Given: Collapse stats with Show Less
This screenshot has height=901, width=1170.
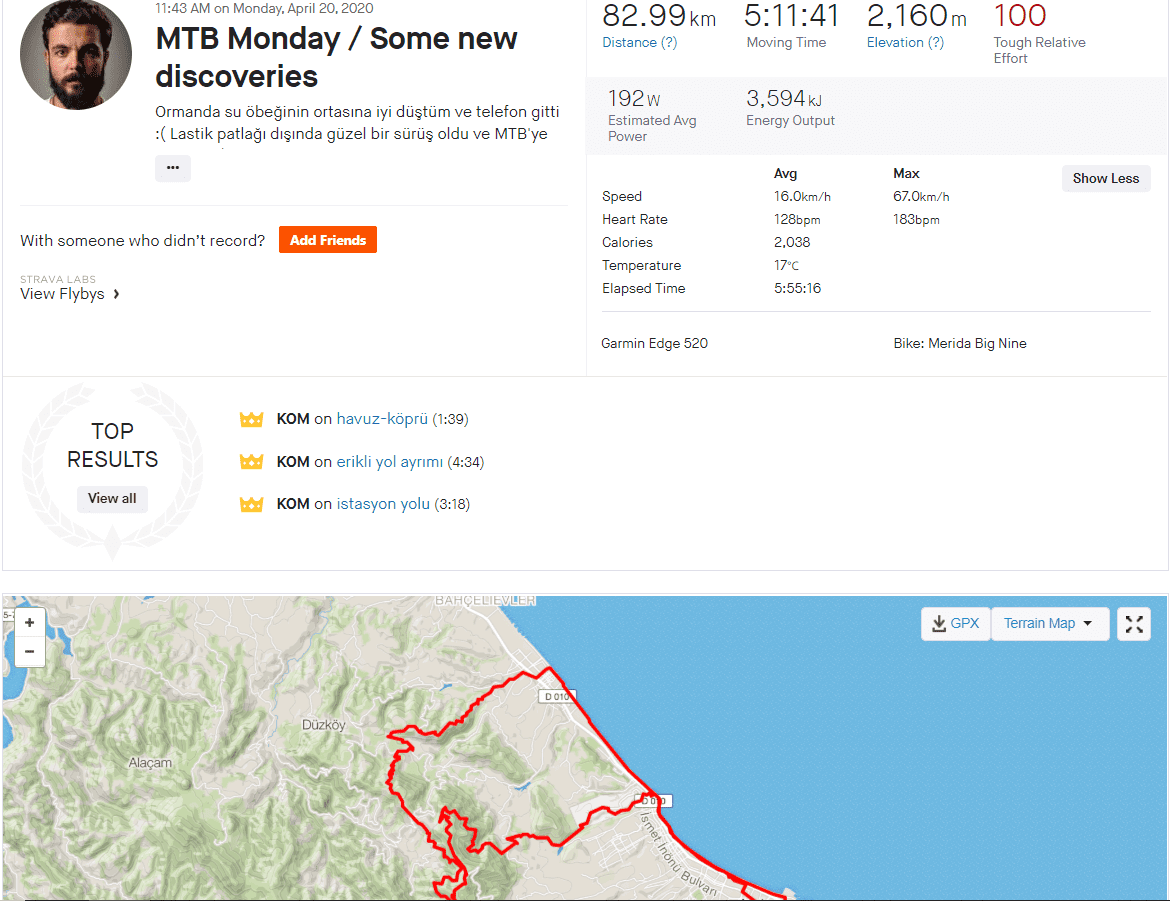Looking at the screenshot, I should point(1105,178).
